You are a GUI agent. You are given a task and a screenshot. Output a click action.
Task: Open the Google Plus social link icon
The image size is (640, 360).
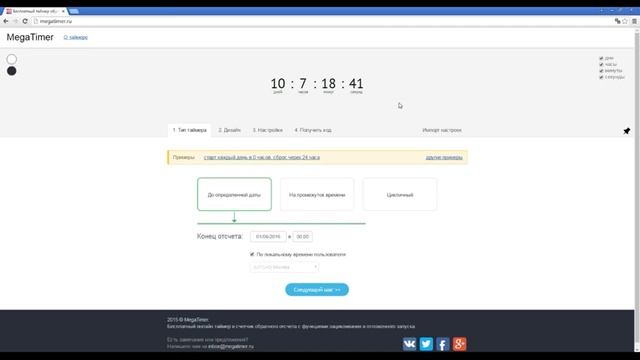(x=460, y=344)
